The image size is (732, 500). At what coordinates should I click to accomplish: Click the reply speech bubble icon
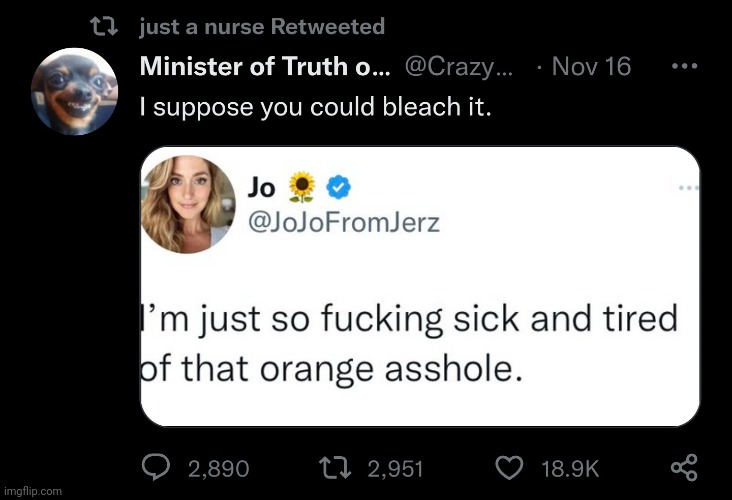159,467
